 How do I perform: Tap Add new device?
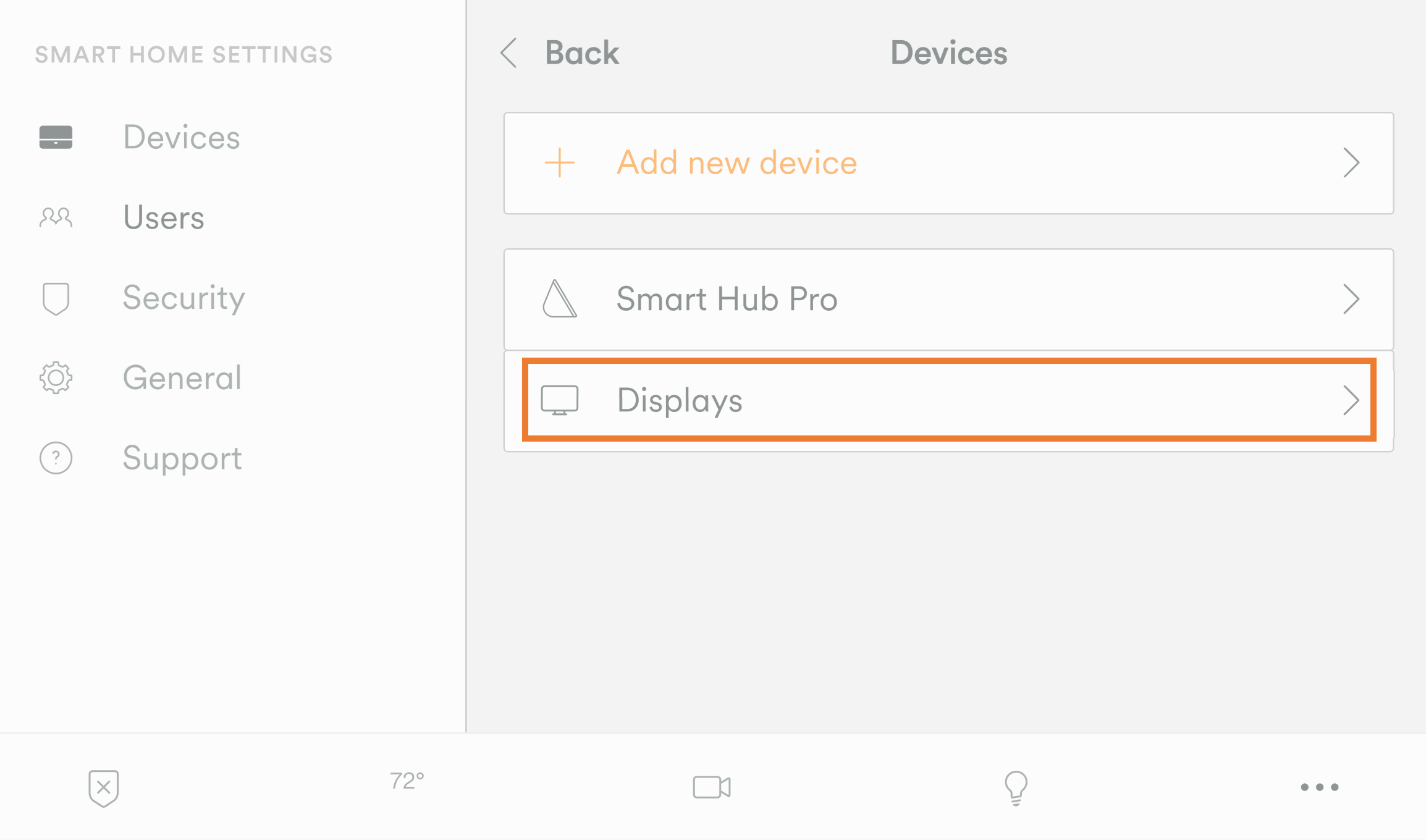tap(736, 162)
